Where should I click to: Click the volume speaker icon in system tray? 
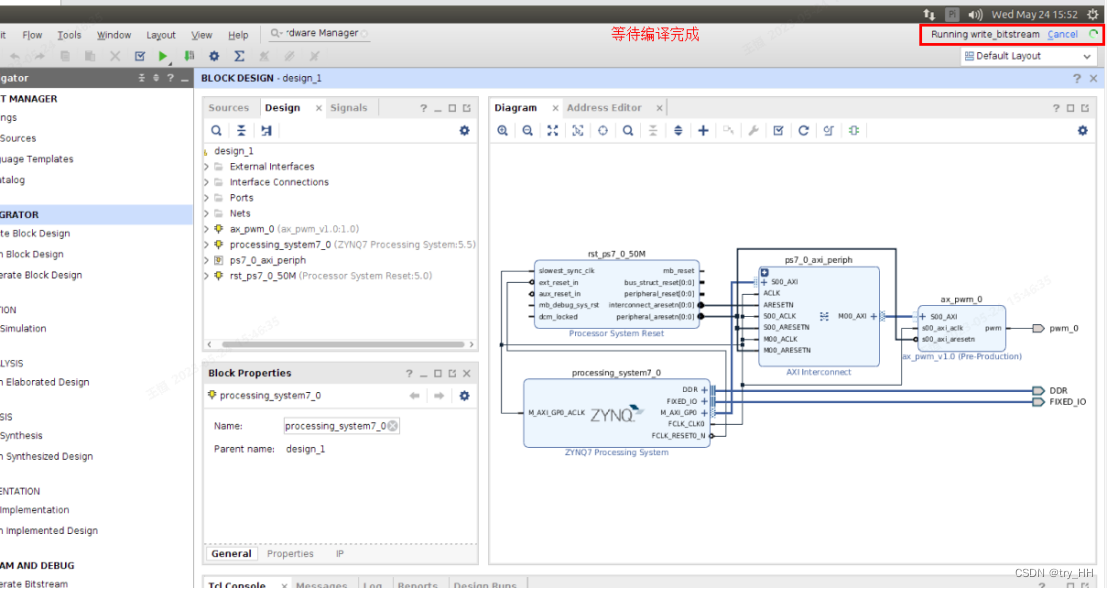tap(975, 14)
